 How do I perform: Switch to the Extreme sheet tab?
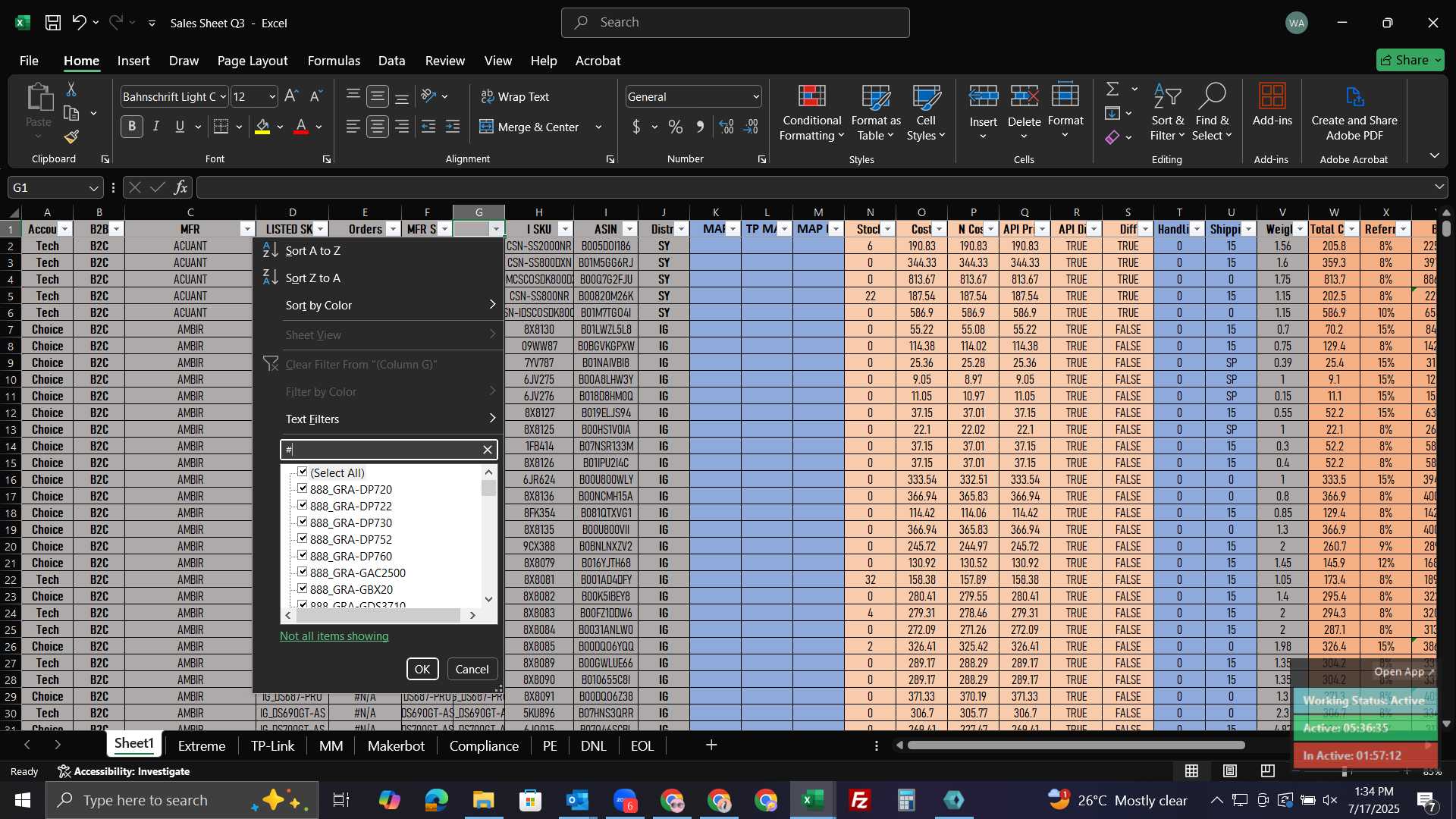pos(202,746)
